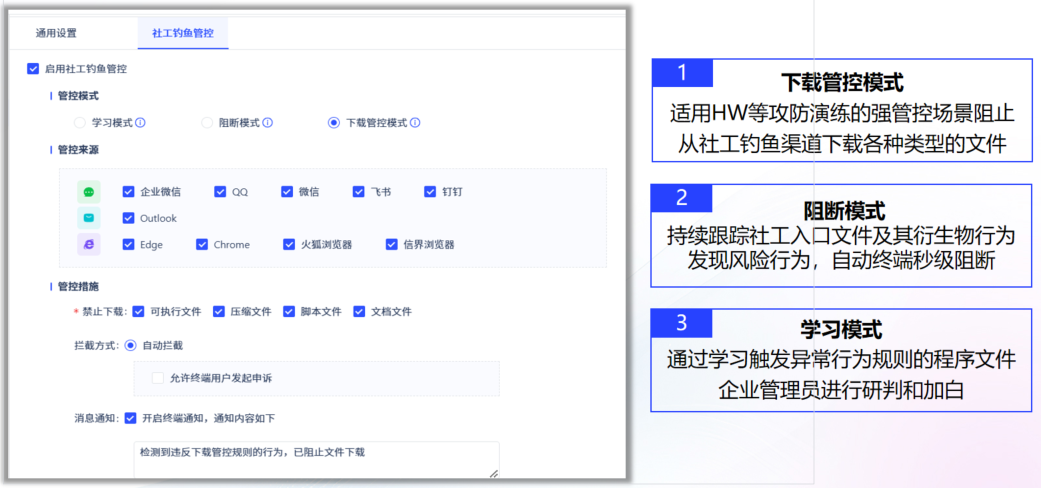Toggle the Chrome browser checkbox
1041x488 pixels.
click(x=202, y=244)
